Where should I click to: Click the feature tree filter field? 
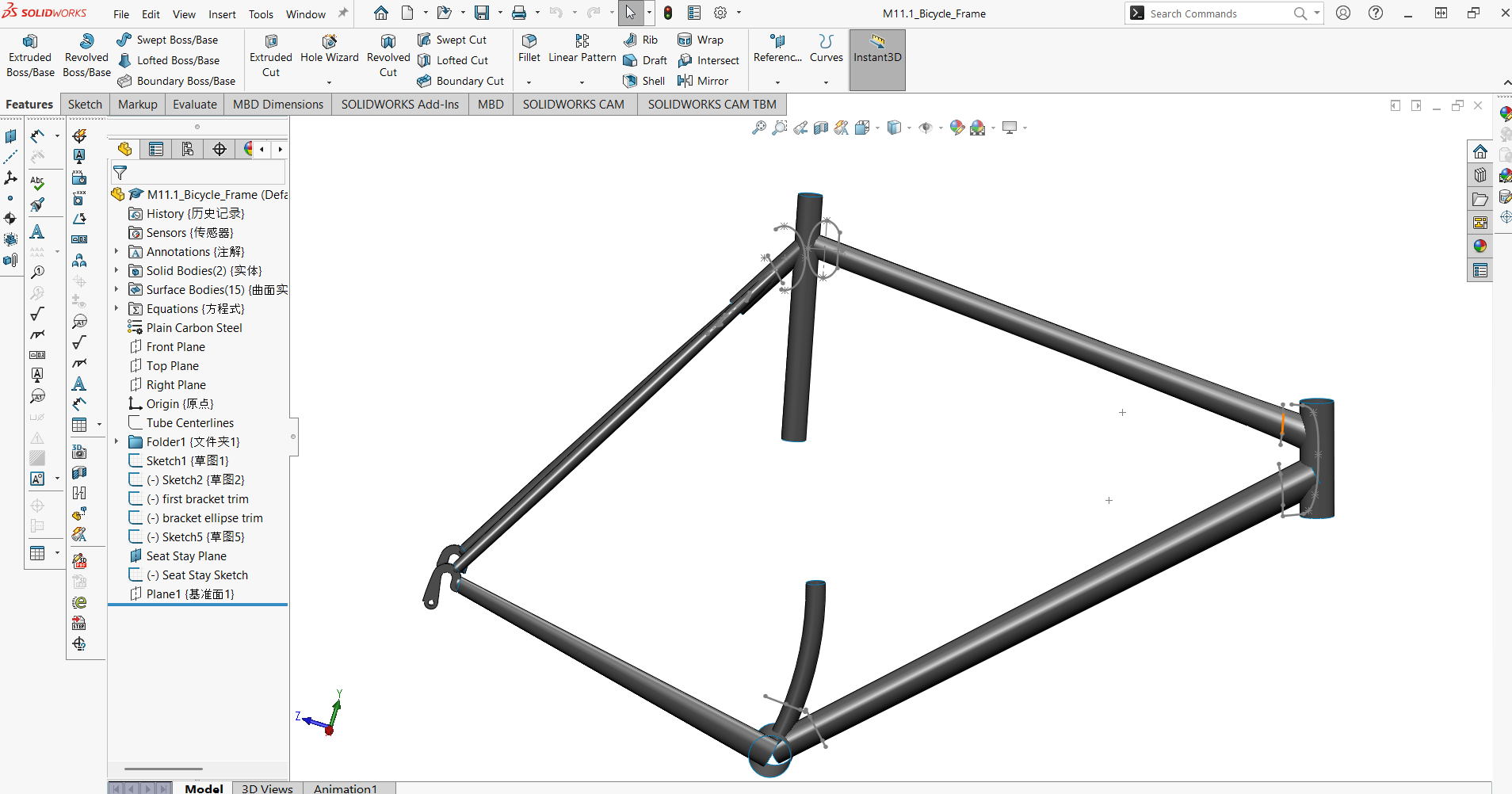pos(198,173)
